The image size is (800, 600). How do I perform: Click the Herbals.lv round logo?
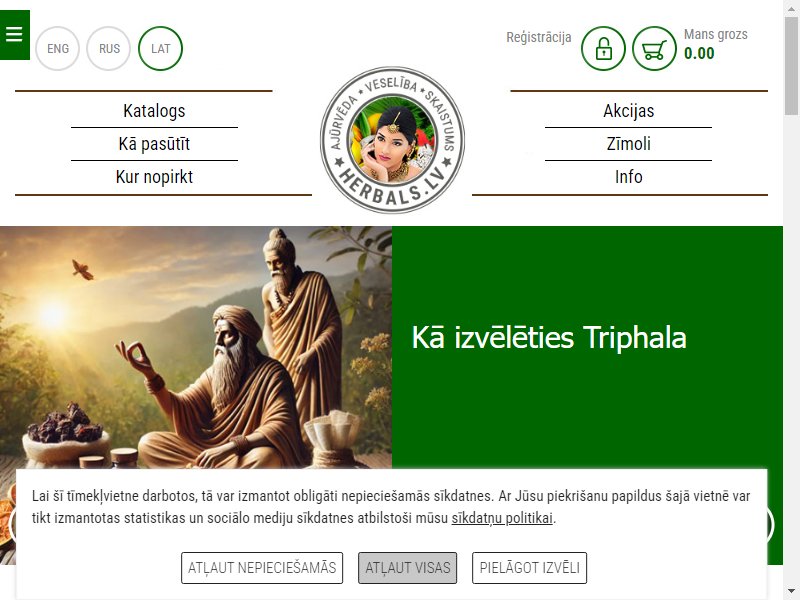tap(392, 140)
